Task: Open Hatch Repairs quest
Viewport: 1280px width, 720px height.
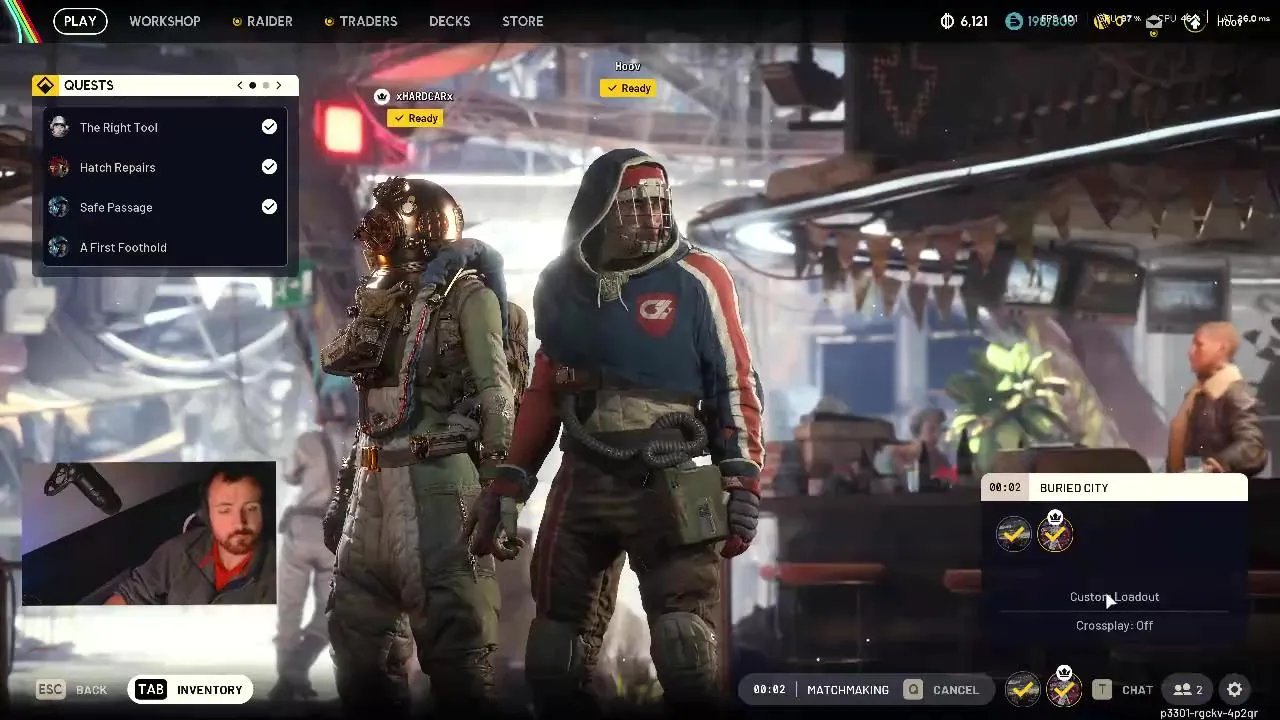Action: click(165, 167)
